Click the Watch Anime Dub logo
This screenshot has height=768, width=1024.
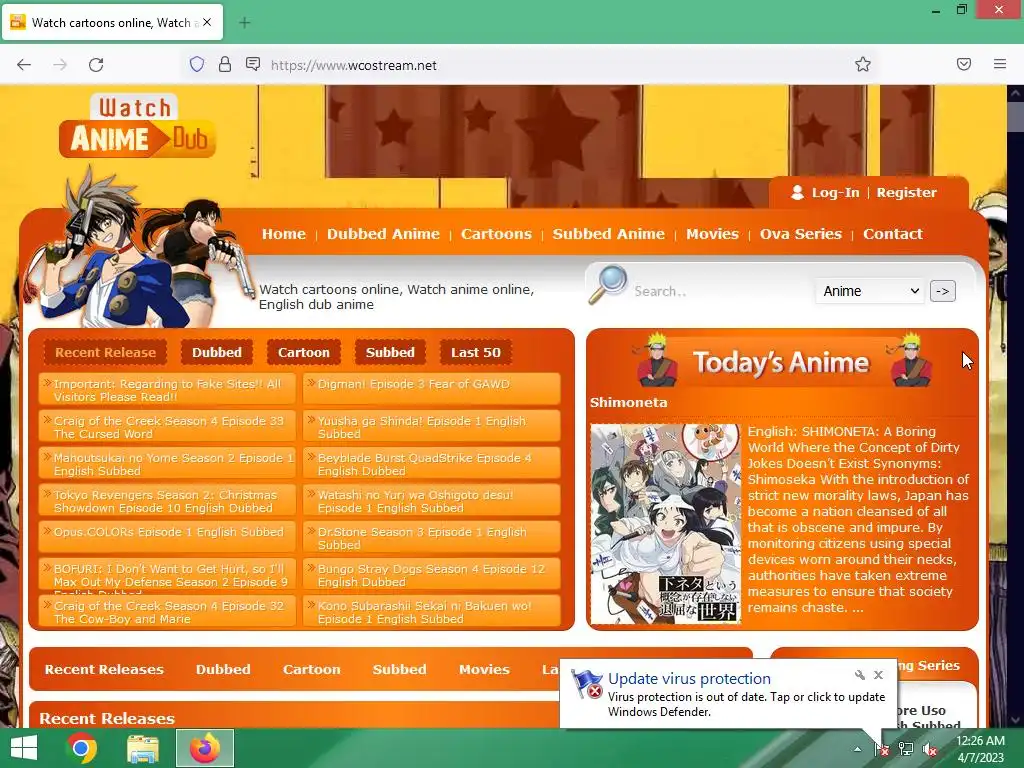(137, 127)
